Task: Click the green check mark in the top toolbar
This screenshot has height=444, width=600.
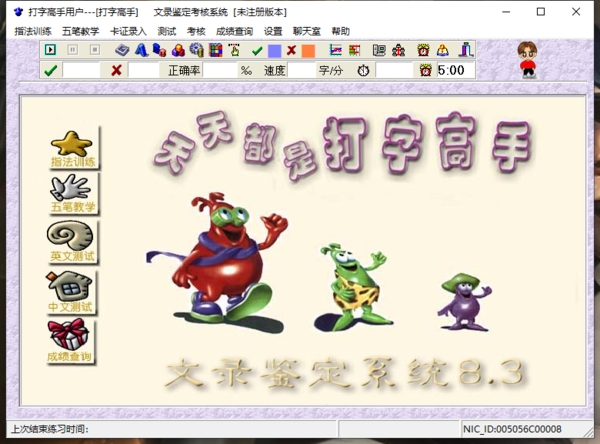Action: pyautogui.click(x=257, y=50)
